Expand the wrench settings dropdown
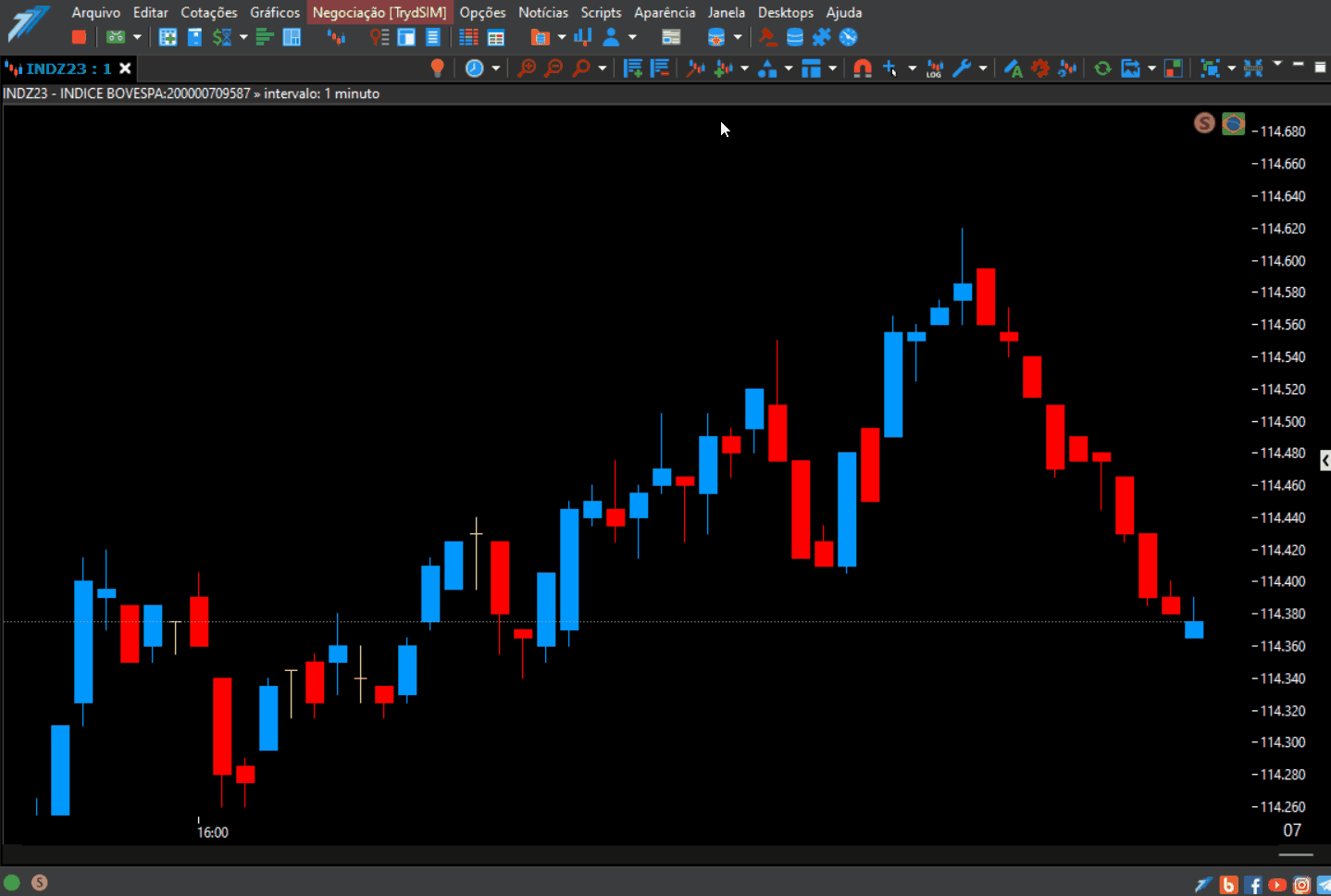This screenshot has width=1331, height=896. tap(982, 68)
